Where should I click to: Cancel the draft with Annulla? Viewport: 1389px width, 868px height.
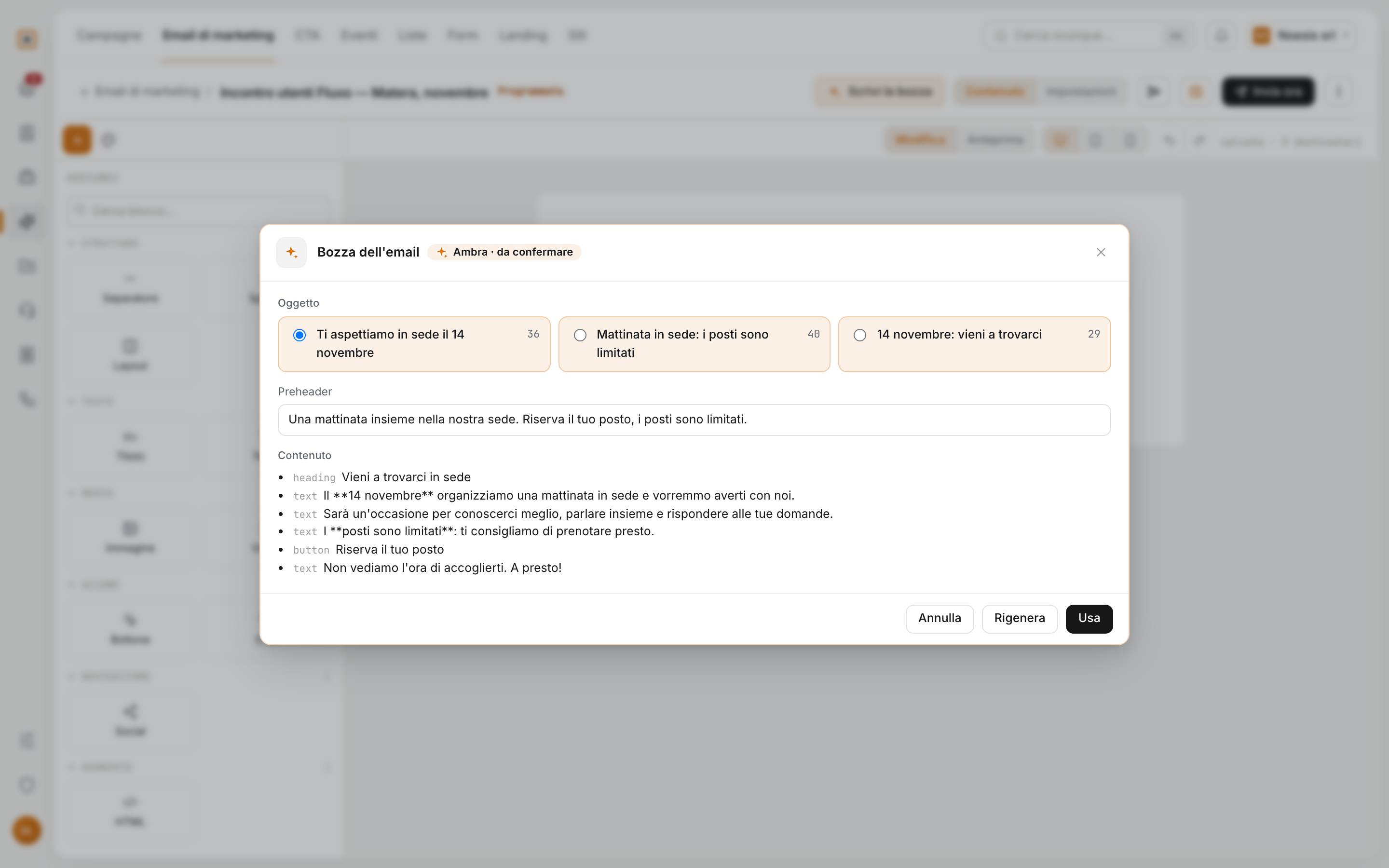(939, 618)
